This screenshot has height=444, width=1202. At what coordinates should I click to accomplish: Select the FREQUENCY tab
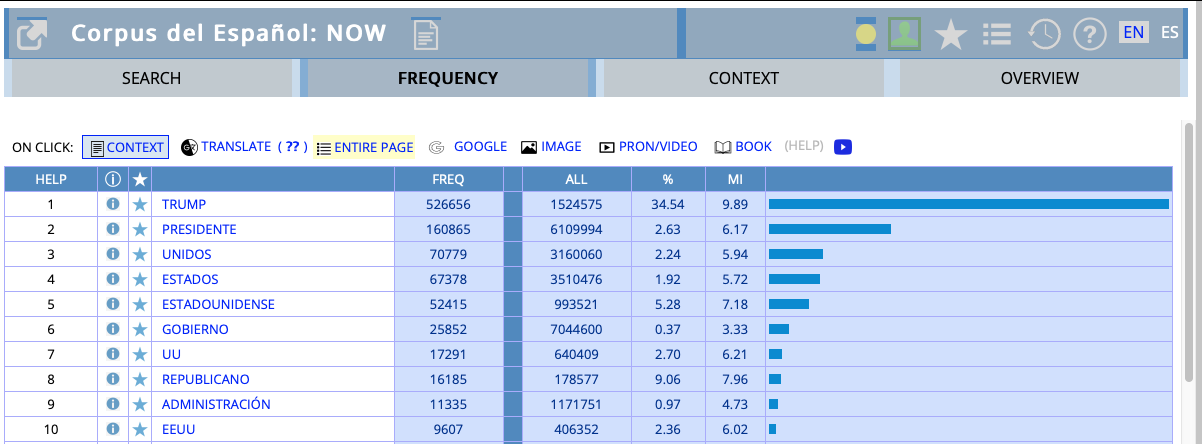(x=448, y=78)
